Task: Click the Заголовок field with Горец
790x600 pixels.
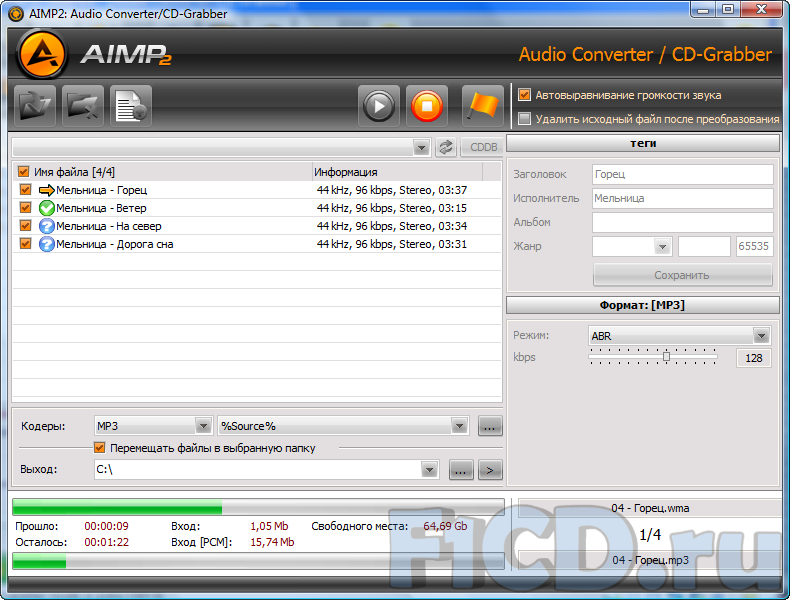Action: 683,174
